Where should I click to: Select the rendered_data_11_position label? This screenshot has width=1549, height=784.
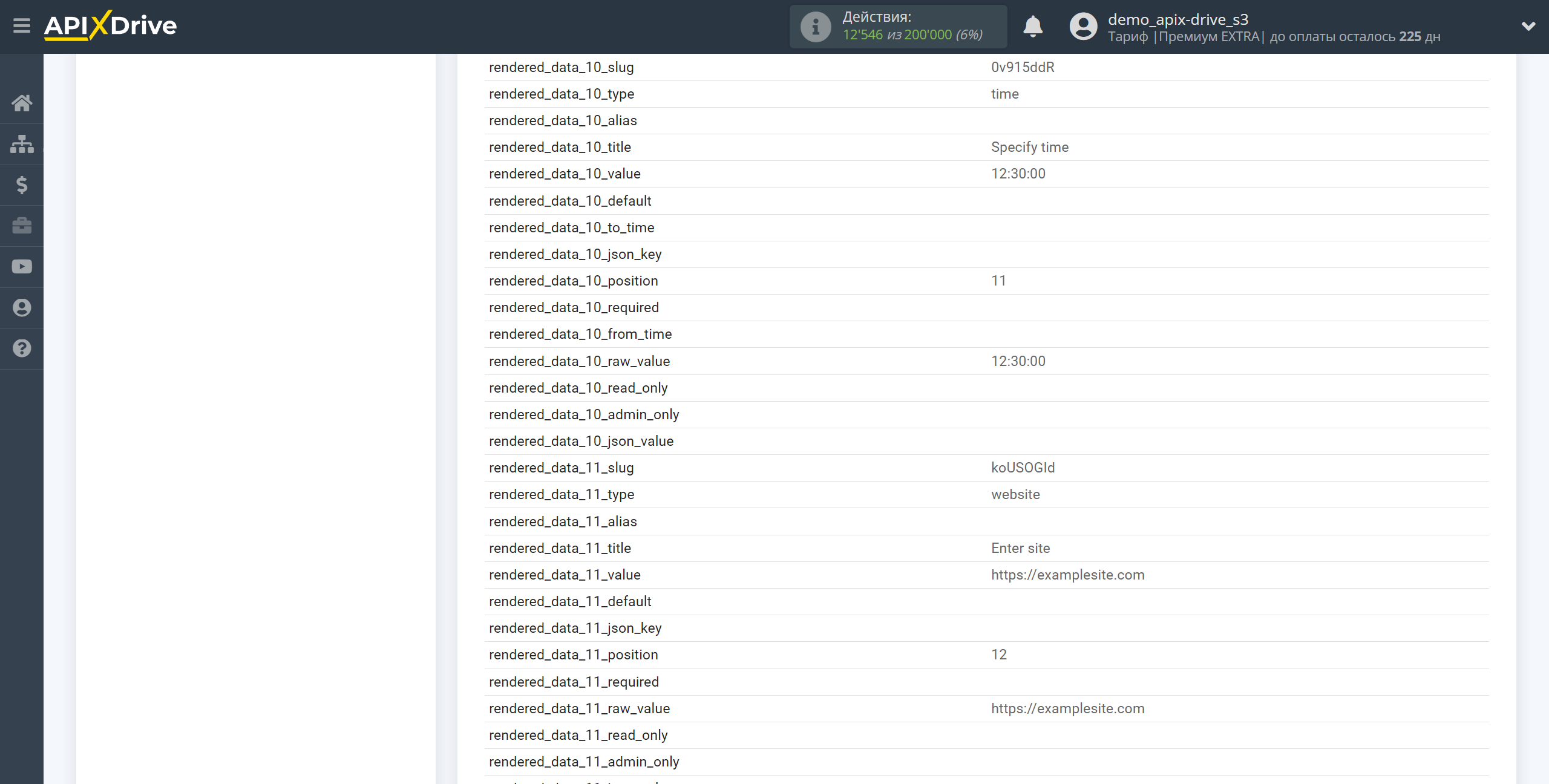click(573, 655)
